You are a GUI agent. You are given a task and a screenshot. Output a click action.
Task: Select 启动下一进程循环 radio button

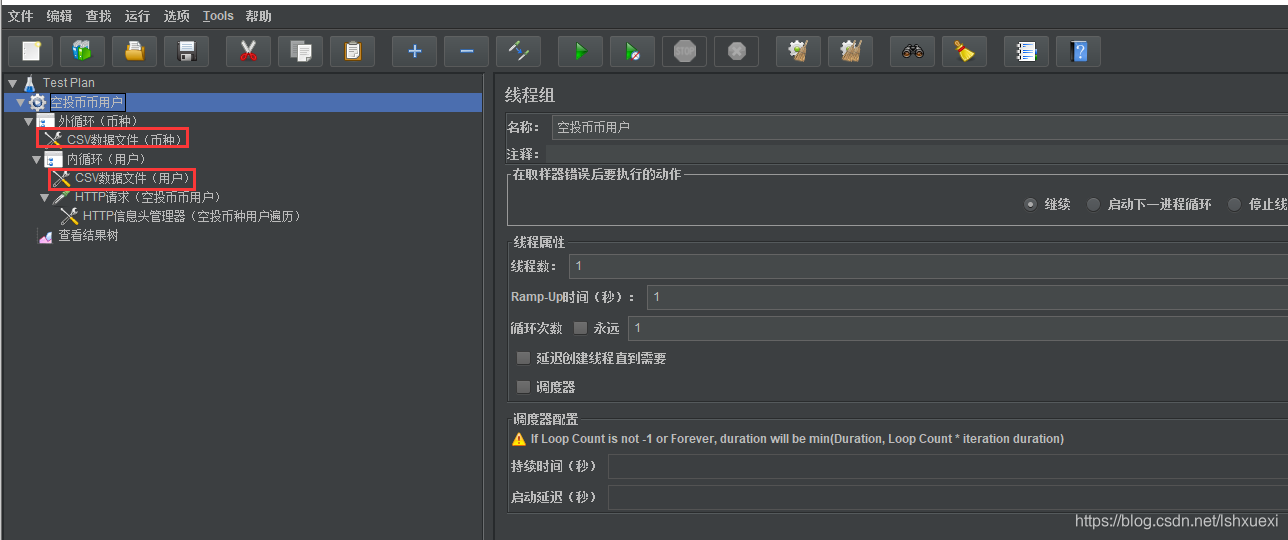pos(1093,204)
